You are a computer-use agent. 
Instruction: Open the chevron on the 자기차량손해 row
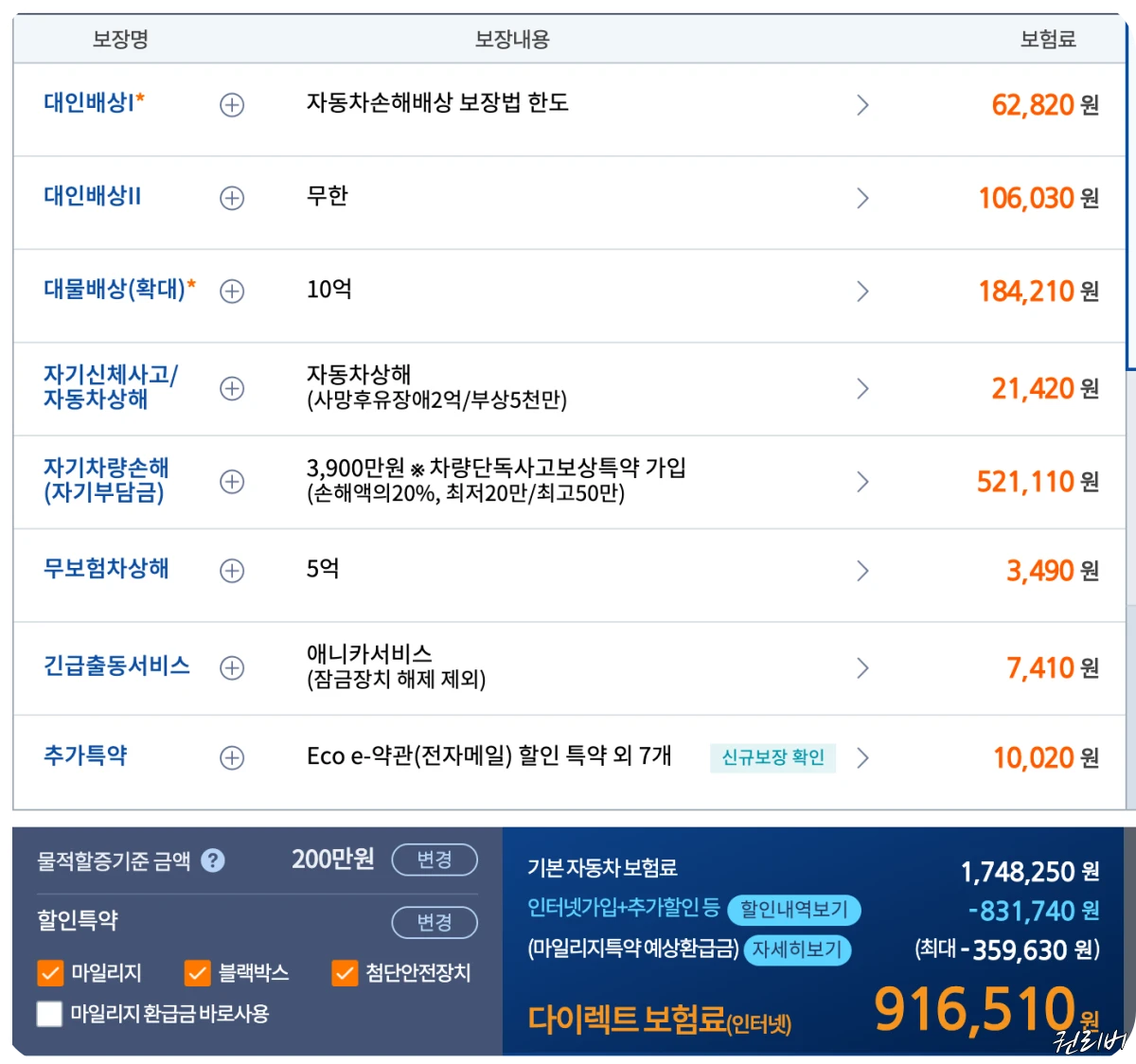click(862, 481)
